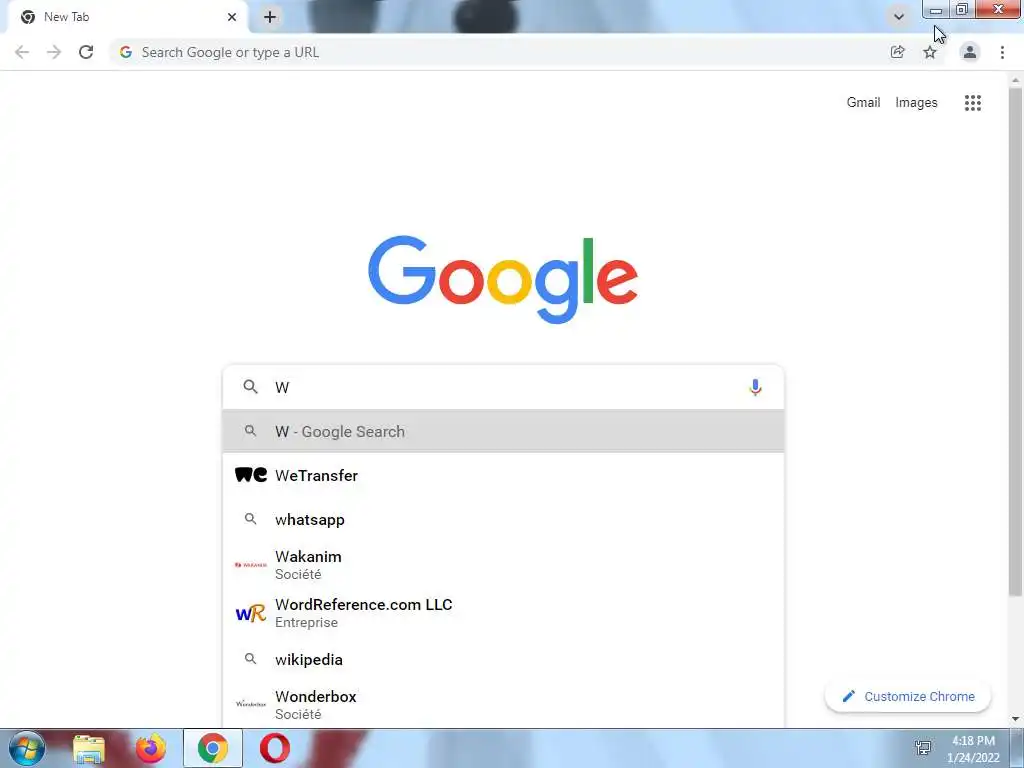Screen dimensions: 1024x768
Task: Click the search icon beside wikipedia
Action: tap(250, 658)
